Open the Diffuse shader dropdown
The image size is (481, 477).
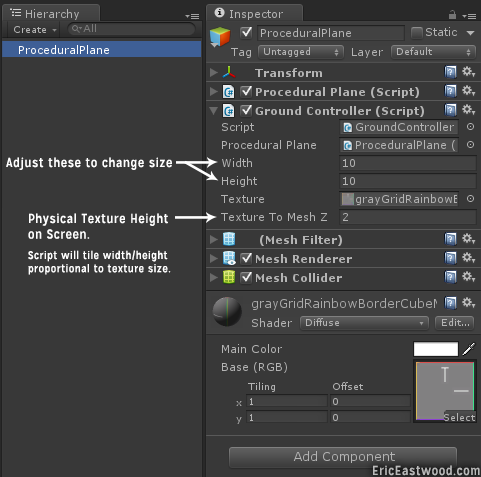click(x=364, y=323)
